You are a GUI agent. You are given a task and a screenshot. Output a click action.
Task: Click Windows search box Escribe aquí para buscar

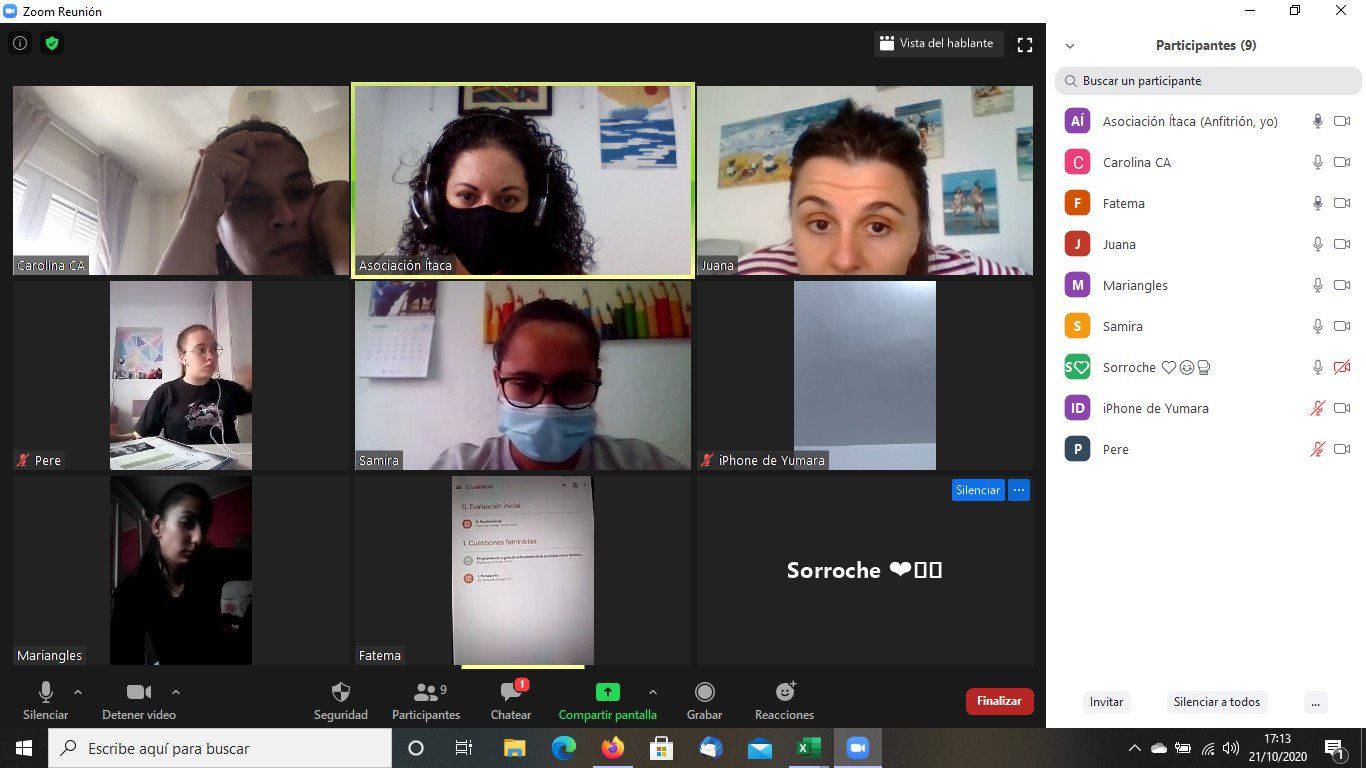pyautogui.click(x=220, y=748)
